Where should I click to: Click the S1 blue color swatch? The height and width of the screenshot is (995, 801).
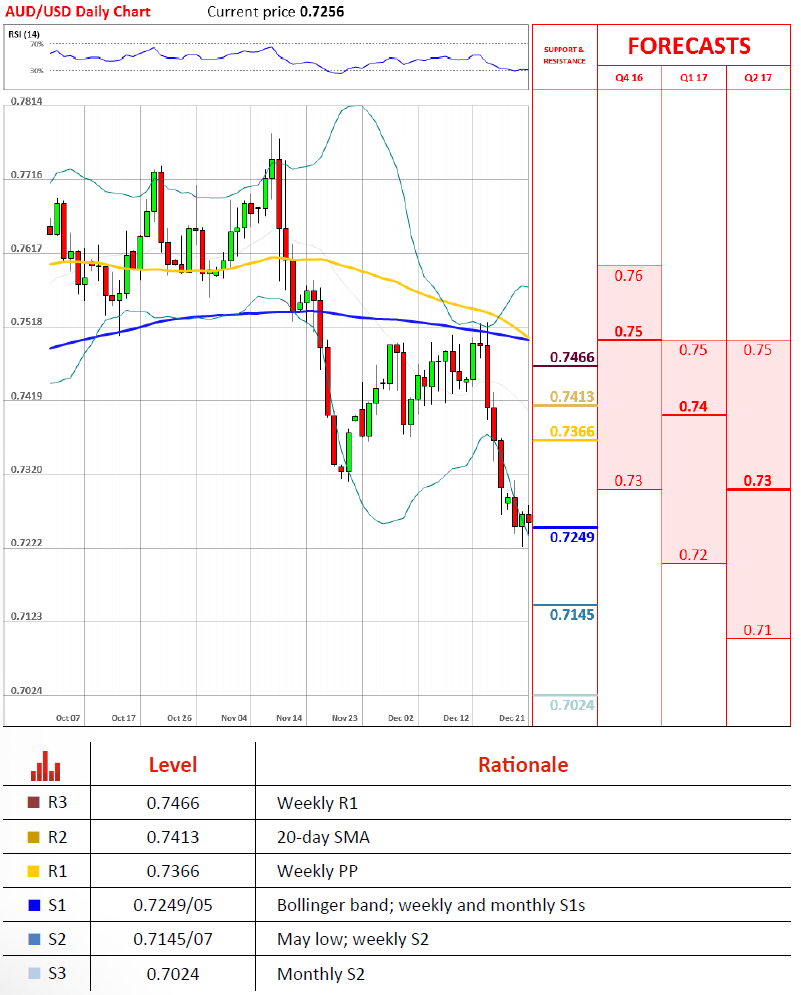pos(34,905)
